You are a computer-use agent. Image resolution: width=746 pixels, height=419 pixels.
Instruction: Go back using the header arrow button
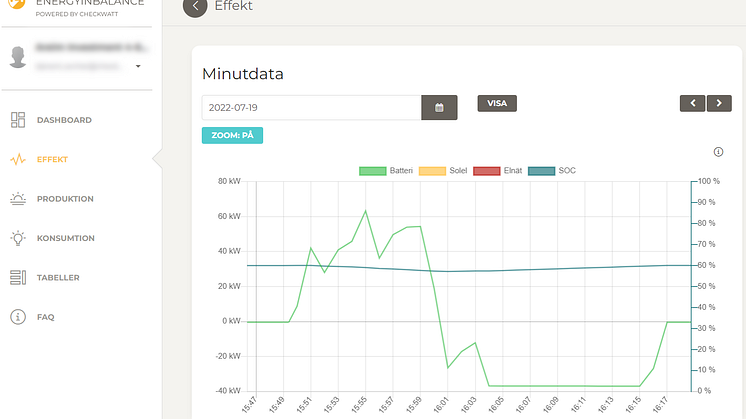[x=196, y=7]
